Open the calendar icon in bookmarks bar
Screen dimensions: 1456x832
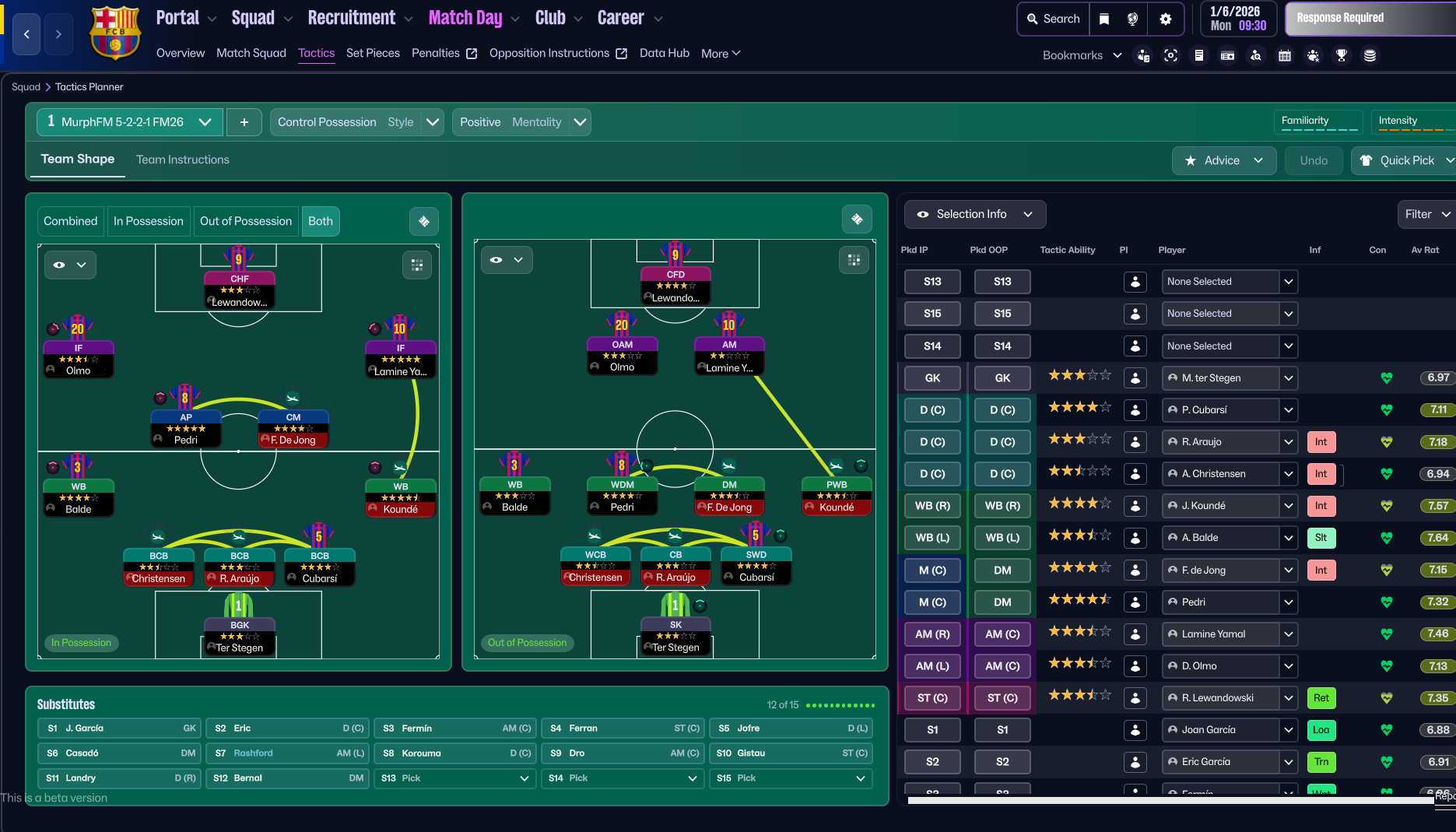point(1285,55)
